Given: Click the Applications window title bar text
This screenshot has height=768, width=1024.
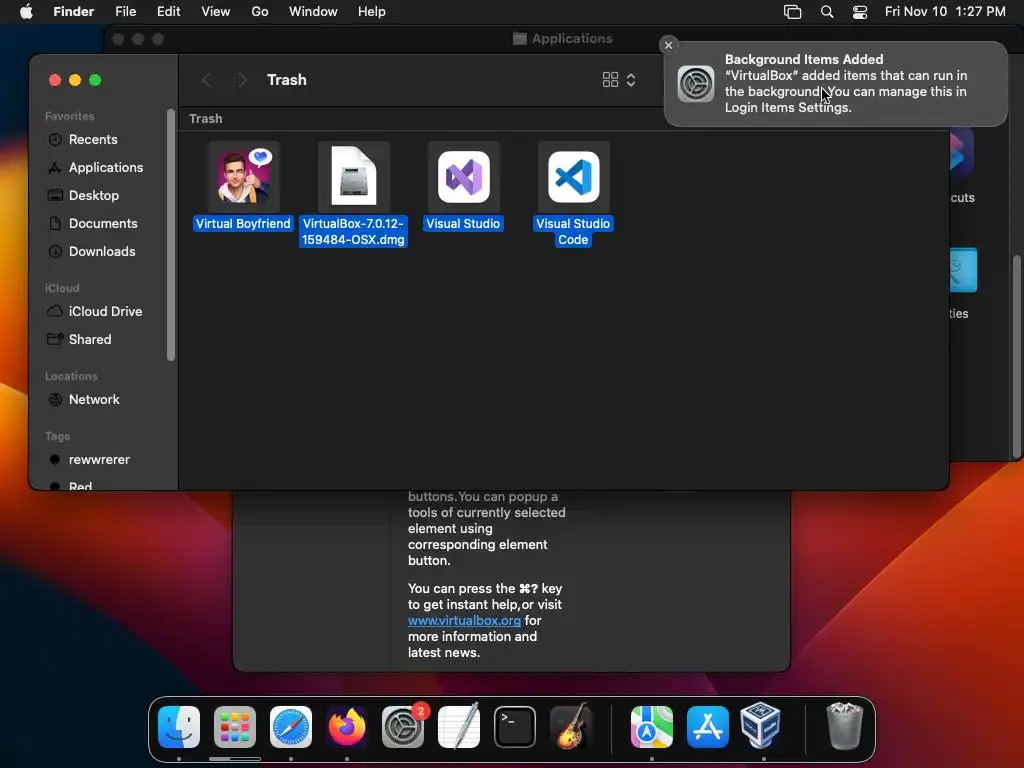Looking at the screenshot, I should (x=572, y=39).
